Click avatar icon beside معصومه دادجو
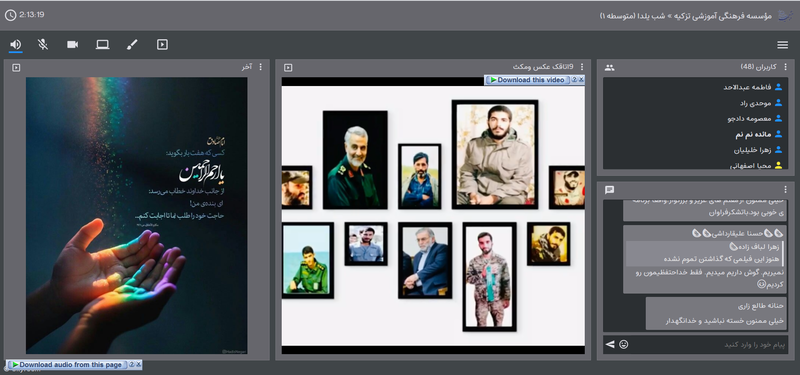This screenshot has width=800, height=375. tap(779, 118)
